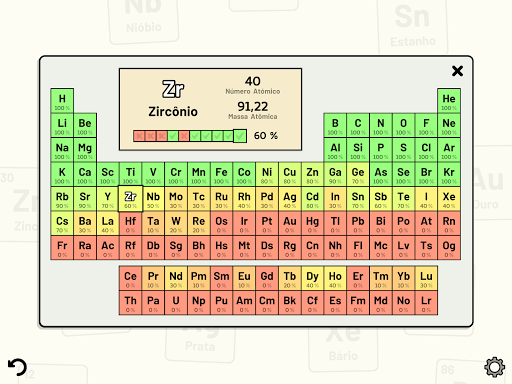Select the Iodine (I) cell

click(426, 199)
